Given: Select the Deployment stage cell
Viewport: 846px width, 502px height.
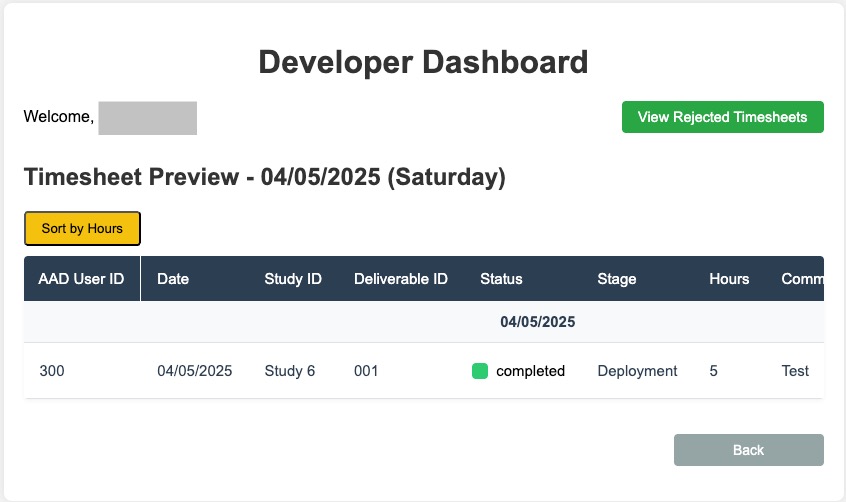Looking at the screenshot, I should [637, 371].
